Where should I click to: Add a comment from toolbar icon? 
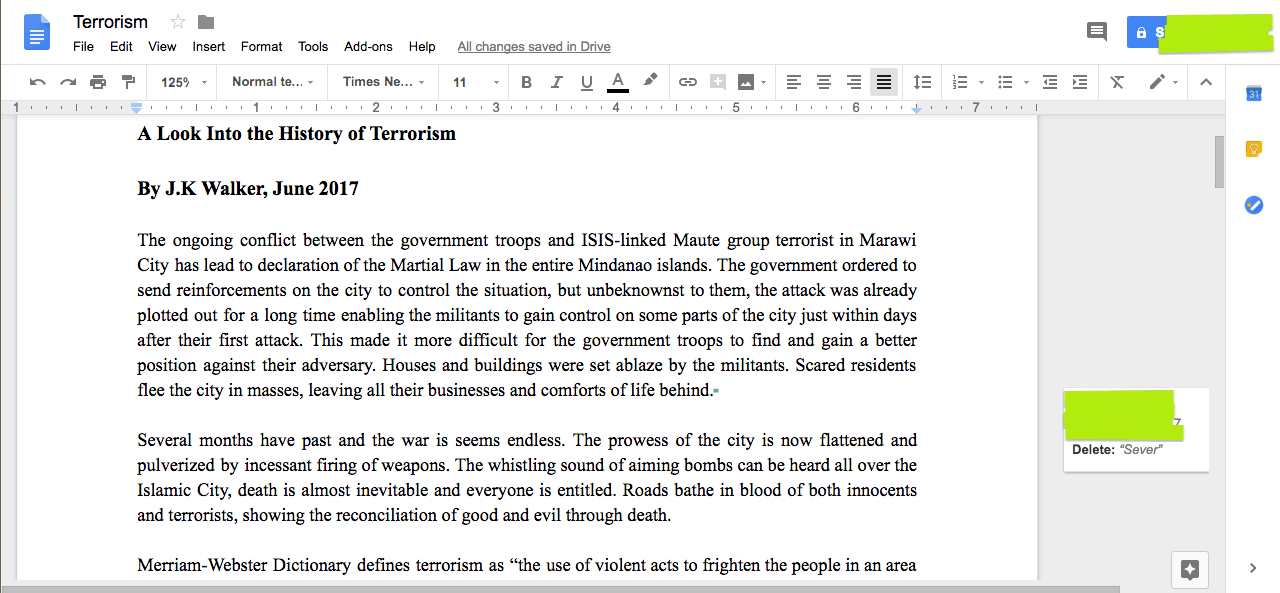[x=718, y=82]
